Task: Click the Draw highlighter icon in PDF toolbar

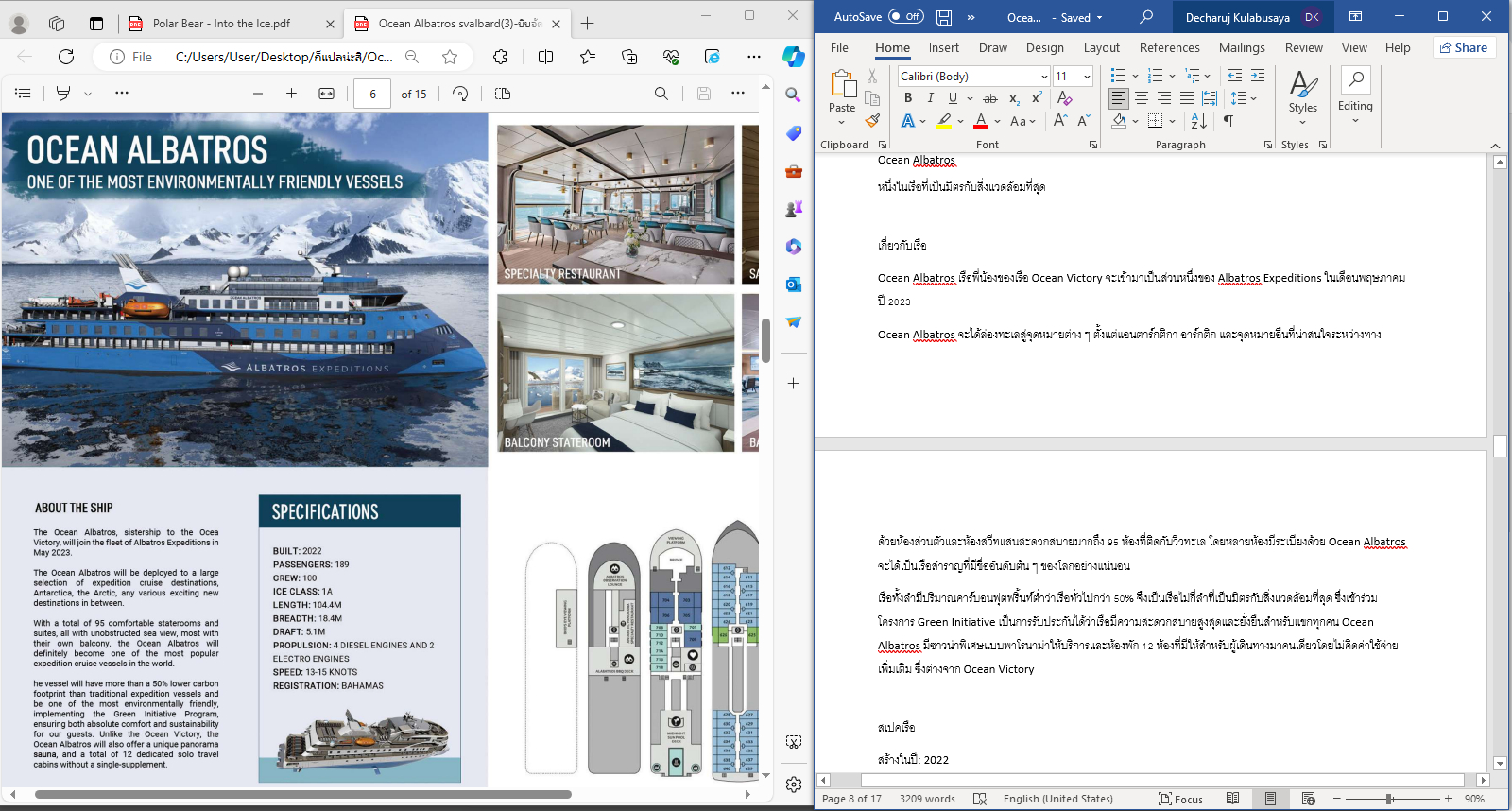Action: [63, 94]
